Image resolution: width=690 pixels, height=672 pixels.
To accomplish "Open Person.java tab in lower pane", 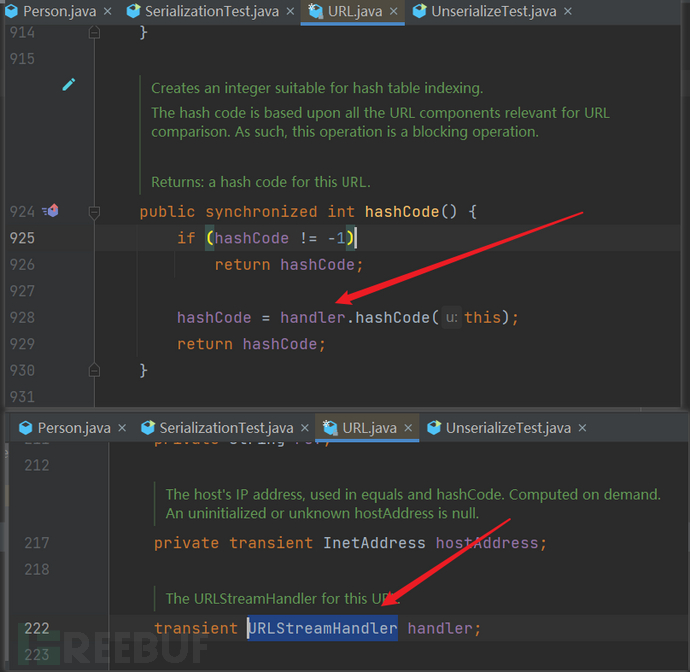I will point(74,428).
